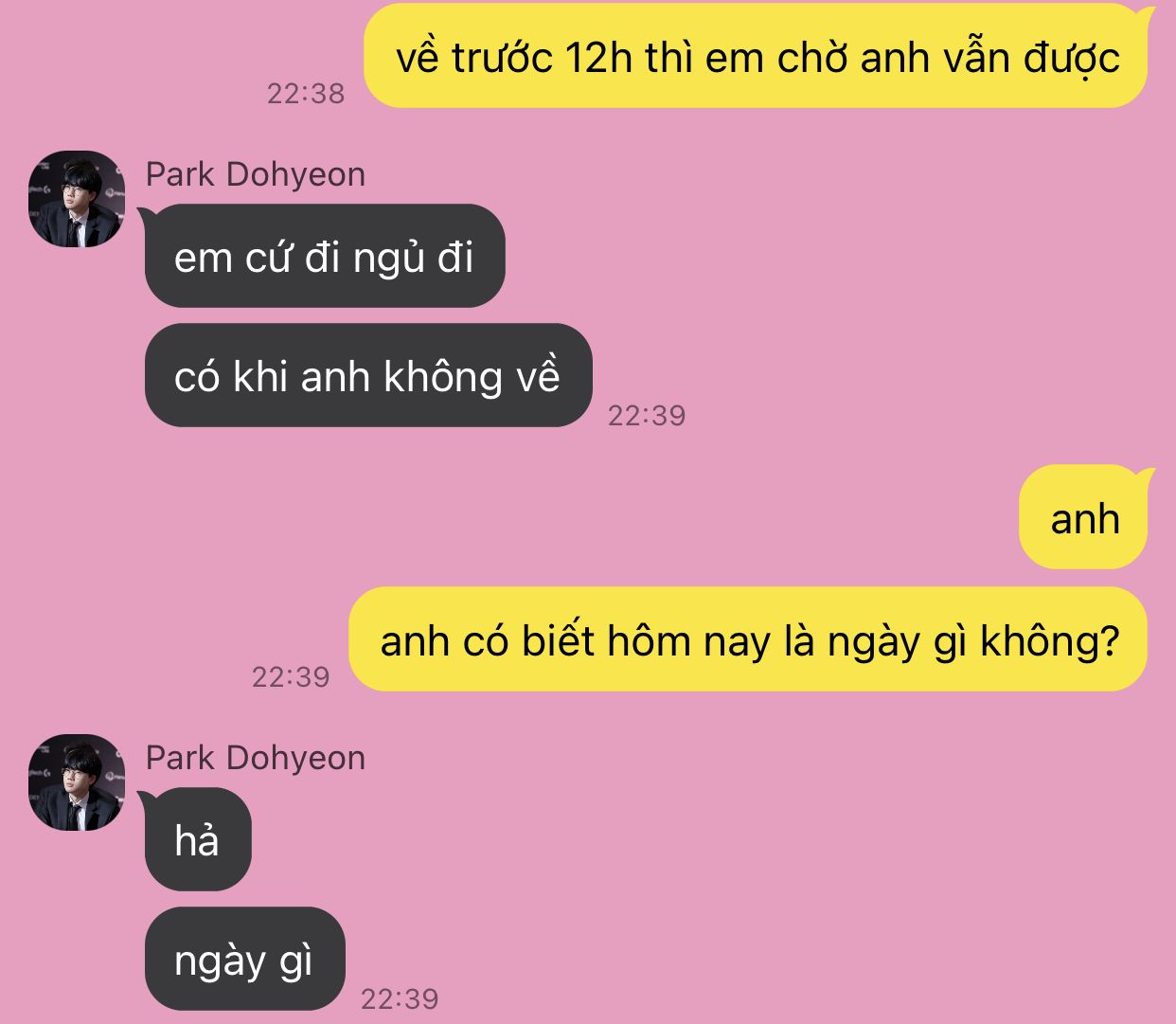Image resolution: width=1176 pixels, height=1024 pixels.
Task: Select the 'em cứ đi ngủ đi' message bubble
Action: 325,256
